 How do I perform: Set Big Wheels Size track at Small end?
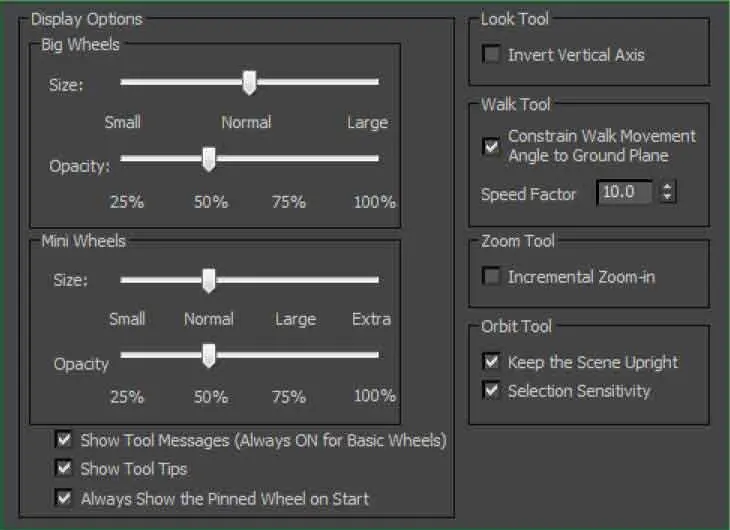(123, 82)
